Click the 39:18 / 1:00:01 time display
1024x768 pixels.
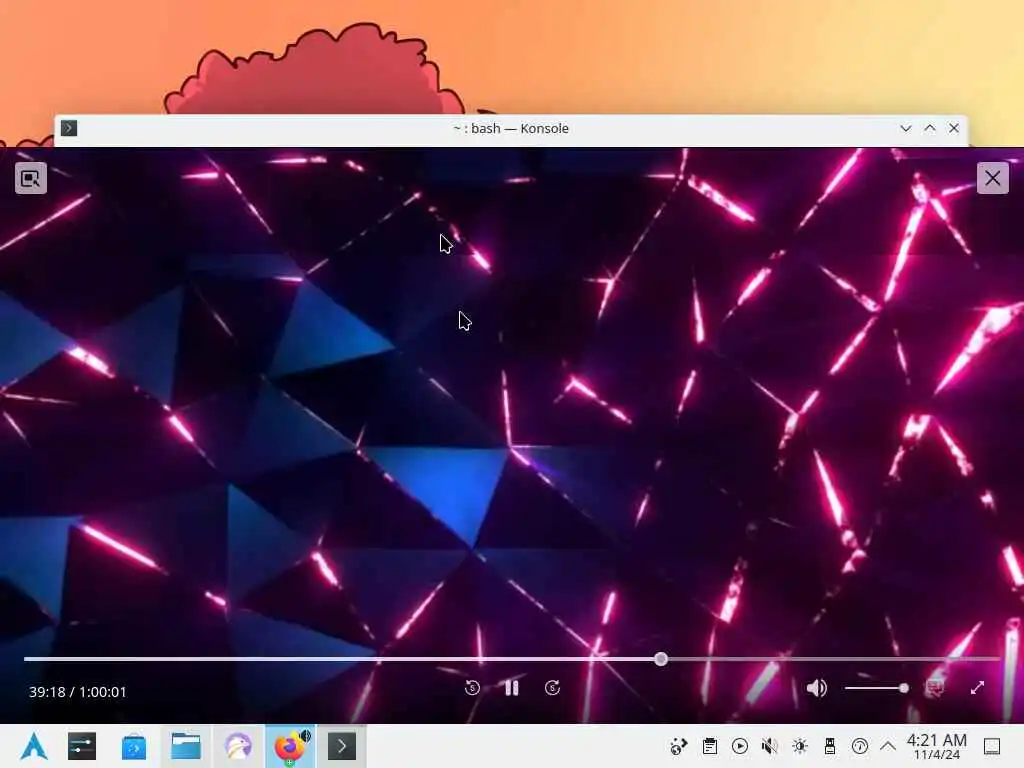(x=78, y=692)
